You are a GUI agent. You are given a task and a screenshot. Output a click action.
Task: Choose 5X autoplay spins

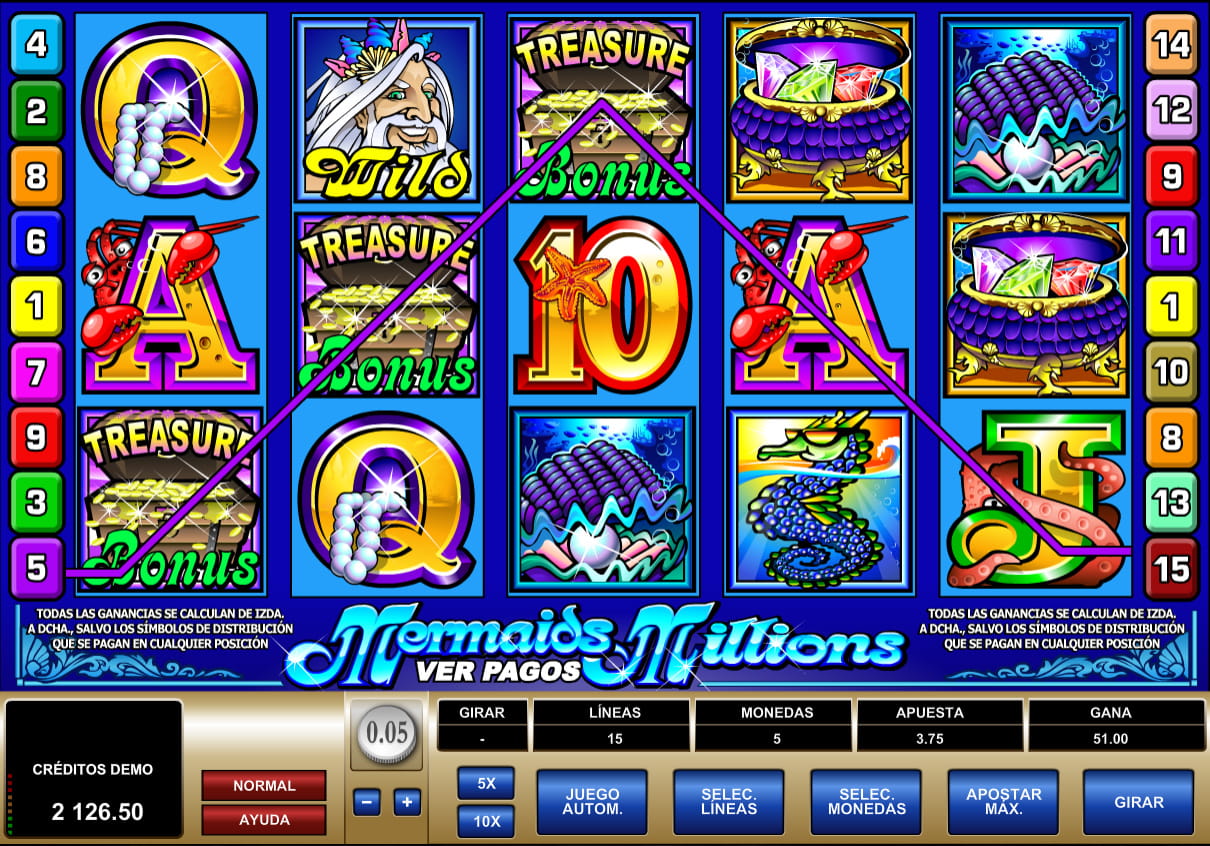[486, 783]
